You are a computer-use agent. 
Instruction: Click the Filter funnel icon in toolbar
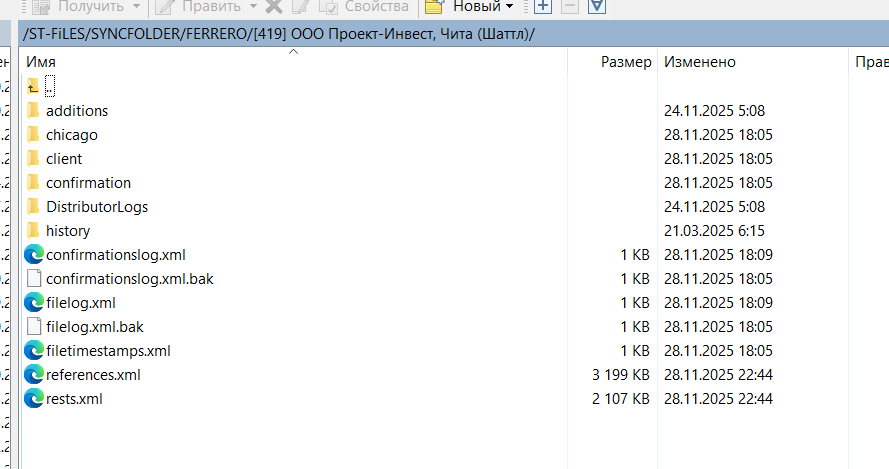[597, 6]
